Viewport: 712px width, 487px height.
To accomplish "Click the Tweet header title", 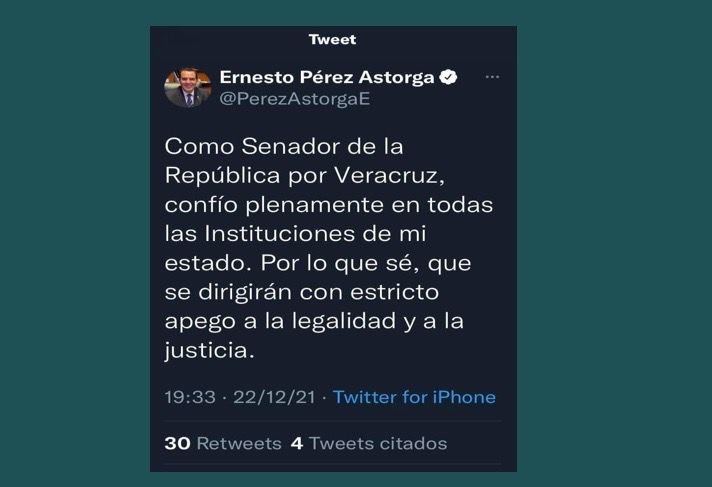I will 332,40.
